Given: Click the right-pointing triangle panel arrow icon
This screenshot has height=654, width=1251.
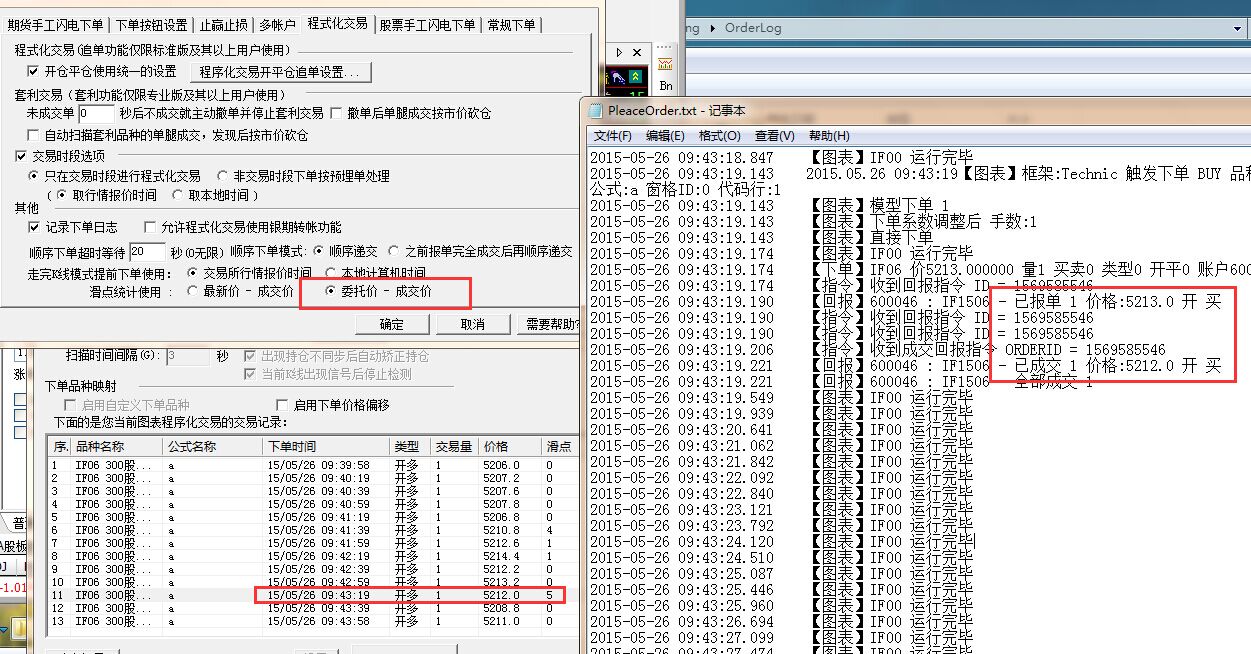Looking at the screenshot, I should coord(620,52).
